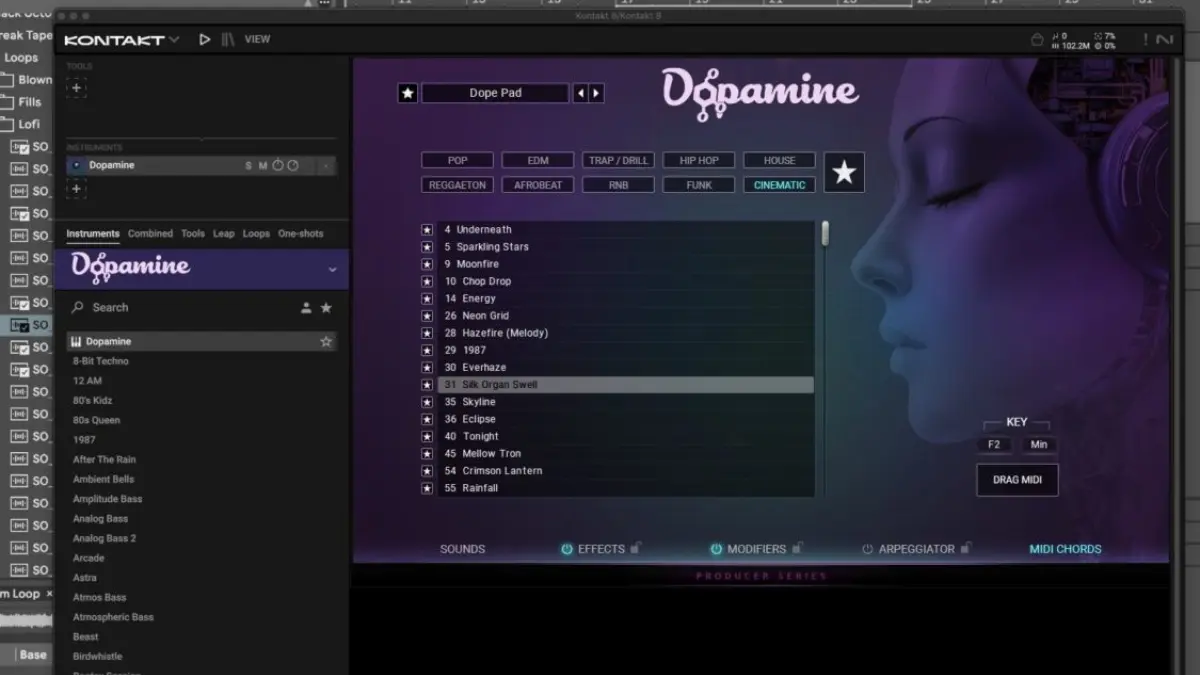Select Ambient Bells in the preset list
The height and width of the screenshot is (675, 1200).
click(104, 479)
